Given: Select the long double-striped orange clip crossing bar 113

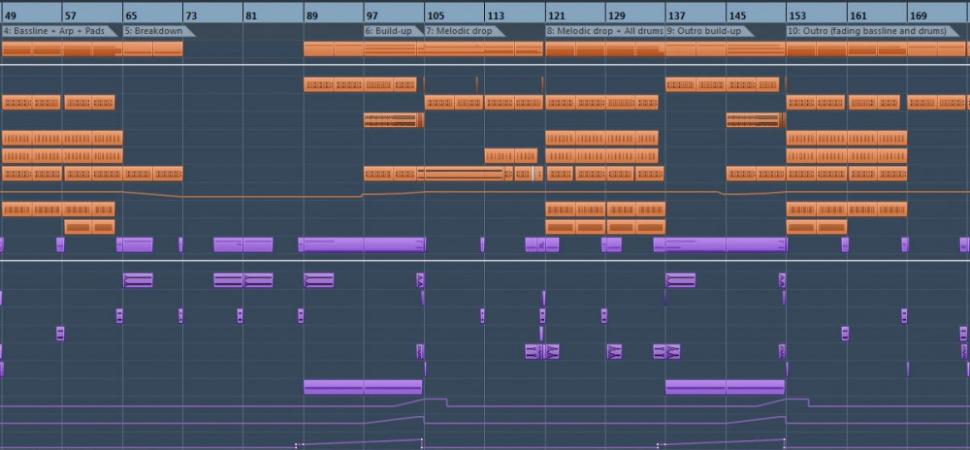Looking at the screenshot, I should (461, 173).
